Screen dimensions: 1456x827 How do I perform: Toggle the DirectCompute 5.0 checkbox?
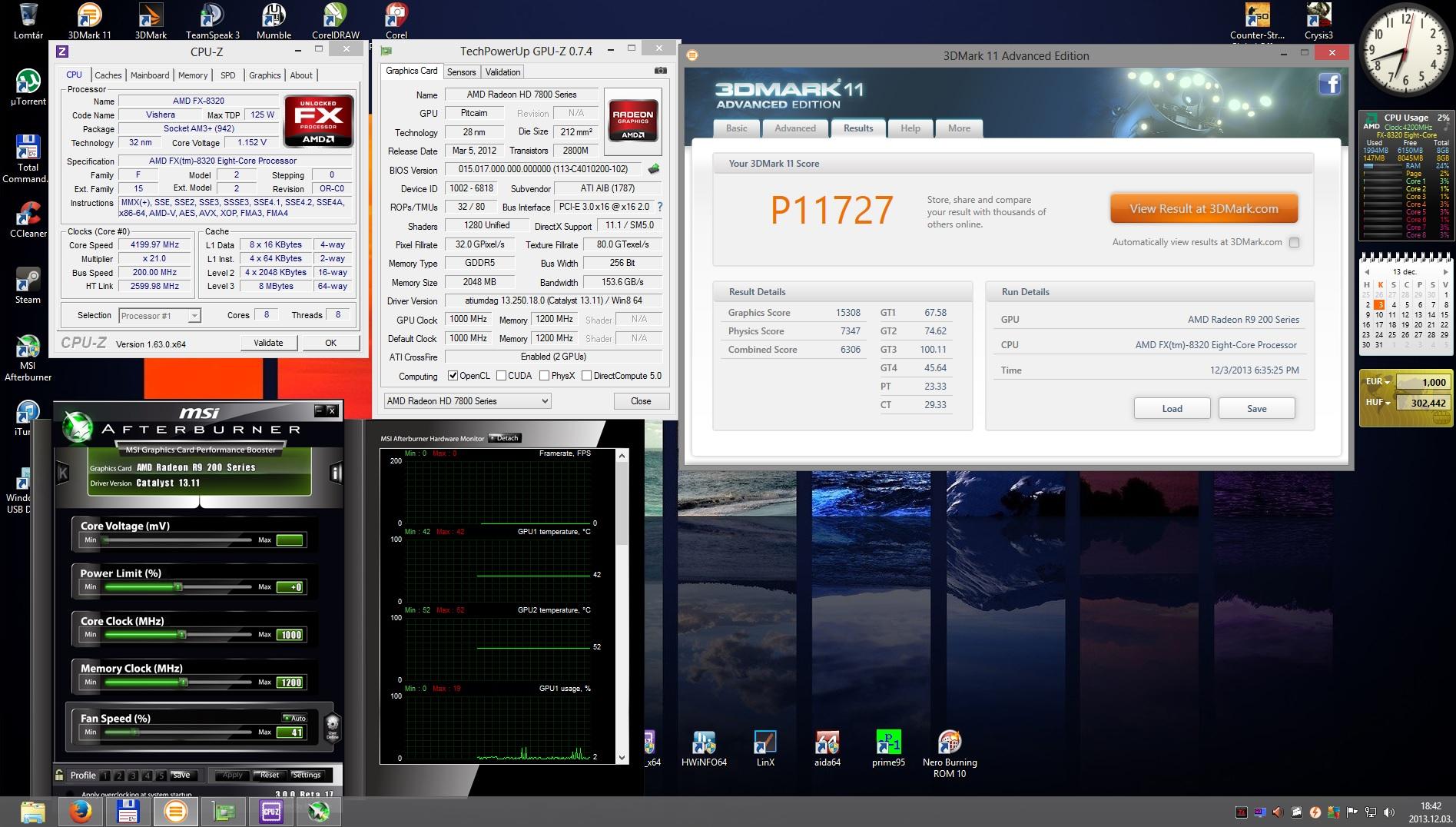pyautogui.click(x=586, y=376)
